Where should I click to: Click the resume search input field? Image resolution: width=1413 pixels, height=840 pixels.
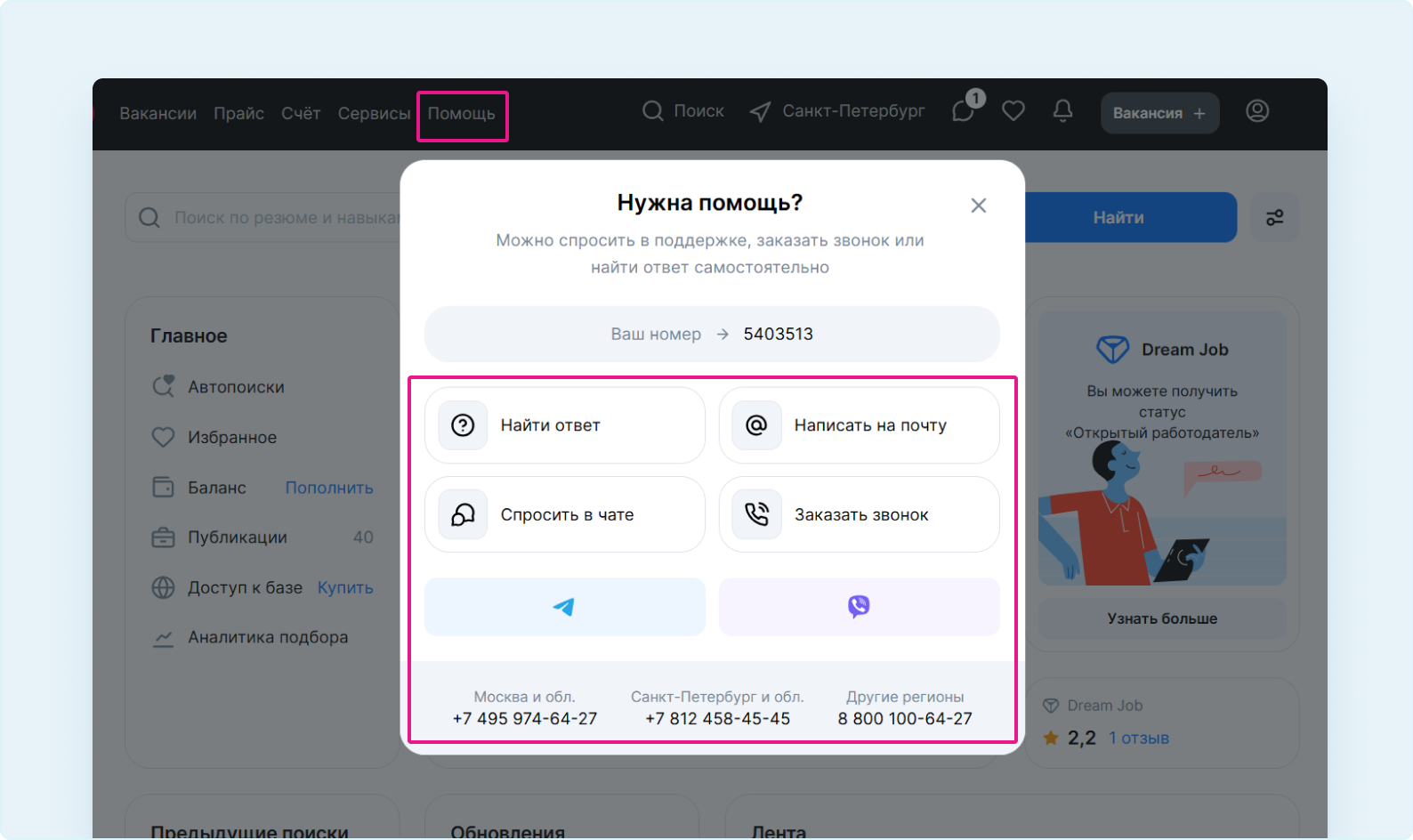tap(263, 217)
